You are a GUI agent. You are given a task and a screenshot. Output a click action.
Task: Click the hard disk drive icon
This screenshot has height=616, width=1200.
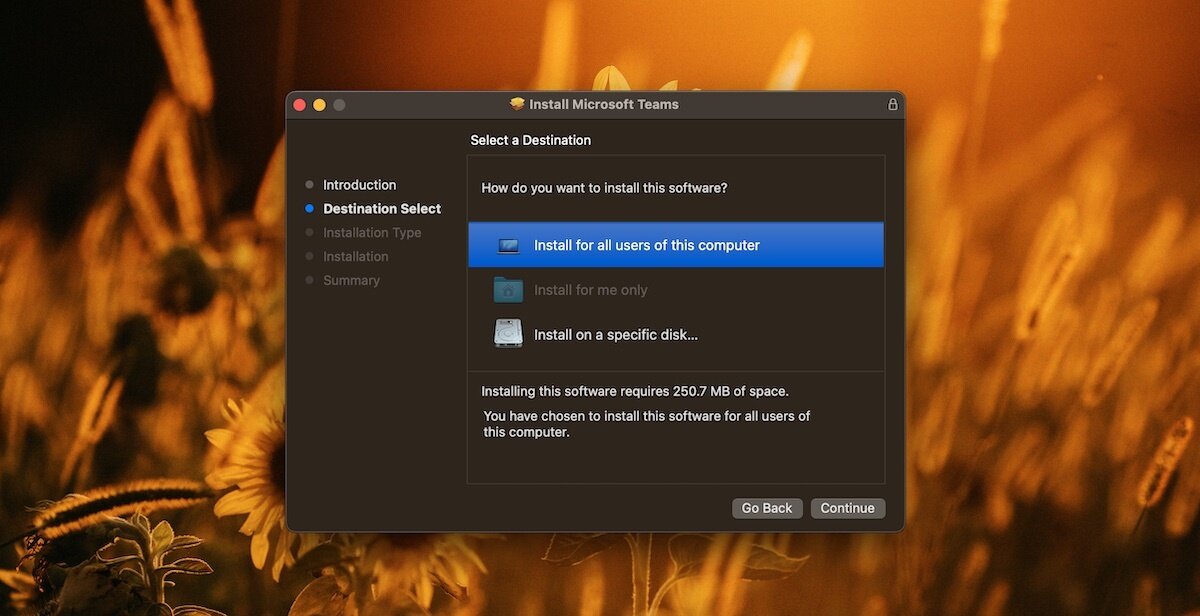click(508, 334)
